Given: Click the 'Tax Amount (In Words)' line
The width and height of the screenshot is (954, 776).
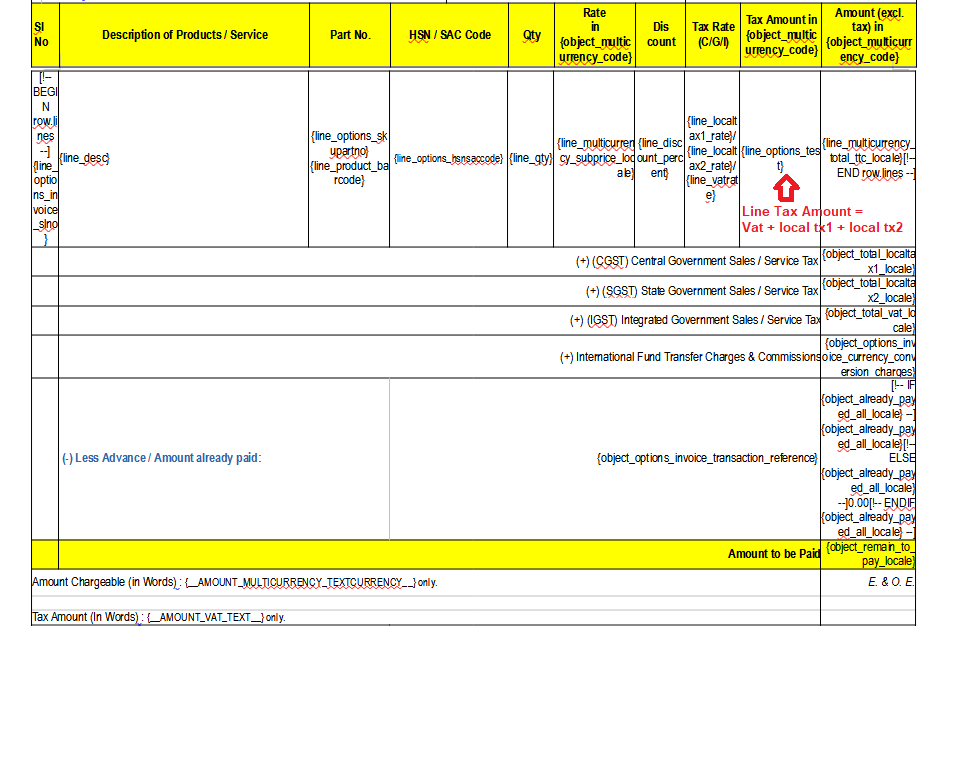Looking at the screenshot, I should pyautogui.click(x=158, y=617).
